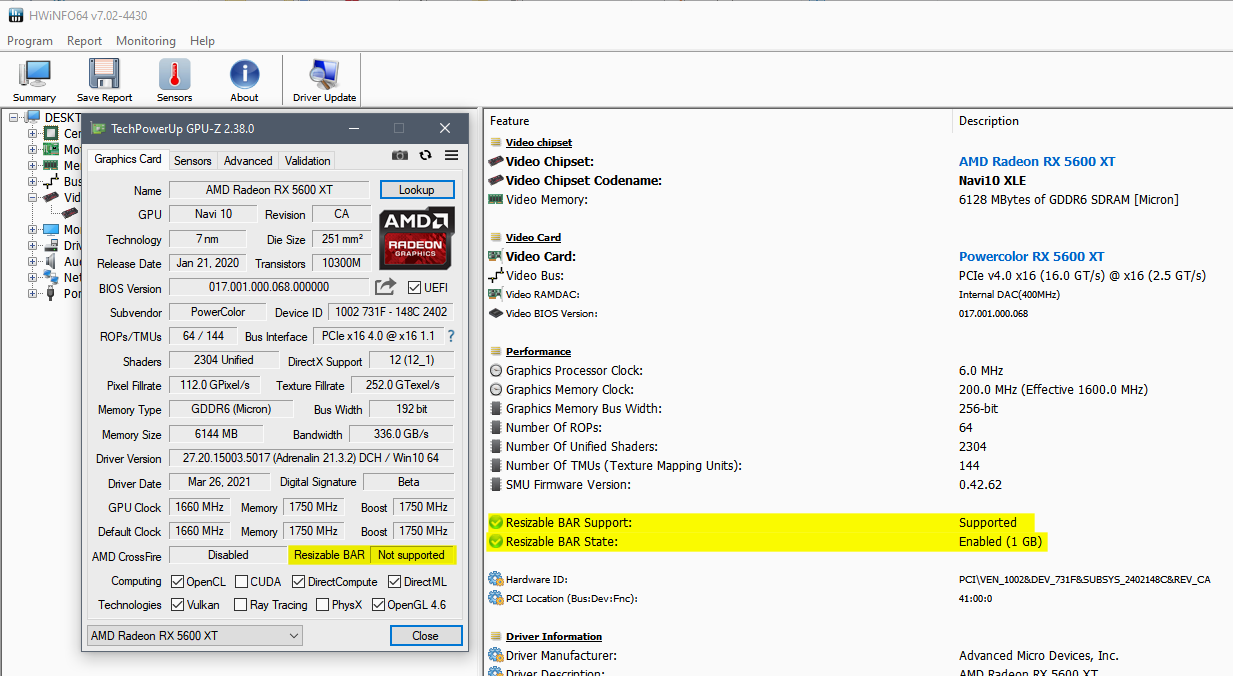
Task: Click the Device ID field in GPU-Z
Action: [393, 312]
